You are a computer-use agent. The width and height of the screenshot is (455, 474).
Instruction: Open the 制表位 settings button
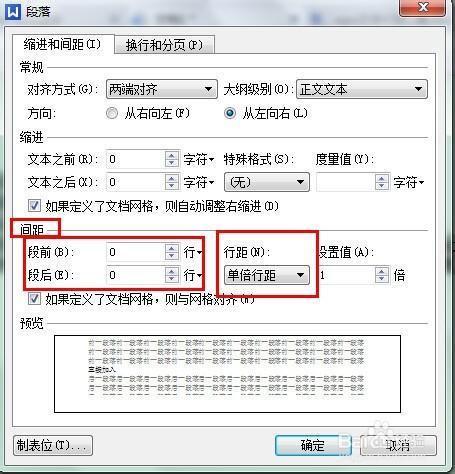coord(53,445)
